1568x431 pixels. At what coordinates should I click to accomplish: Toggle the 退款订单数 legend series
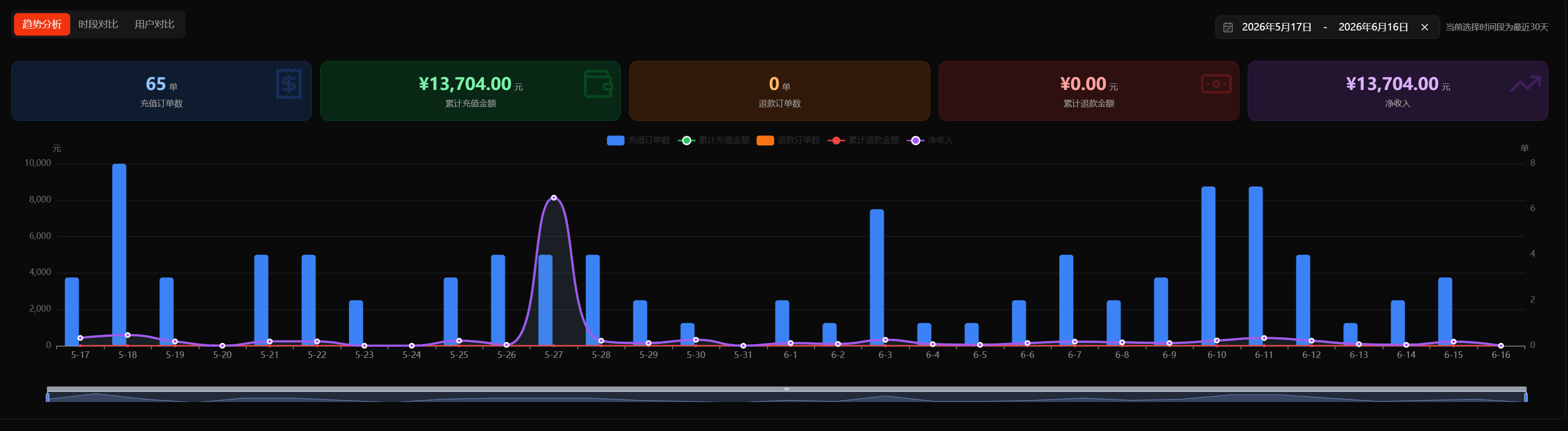pos(788,141)
